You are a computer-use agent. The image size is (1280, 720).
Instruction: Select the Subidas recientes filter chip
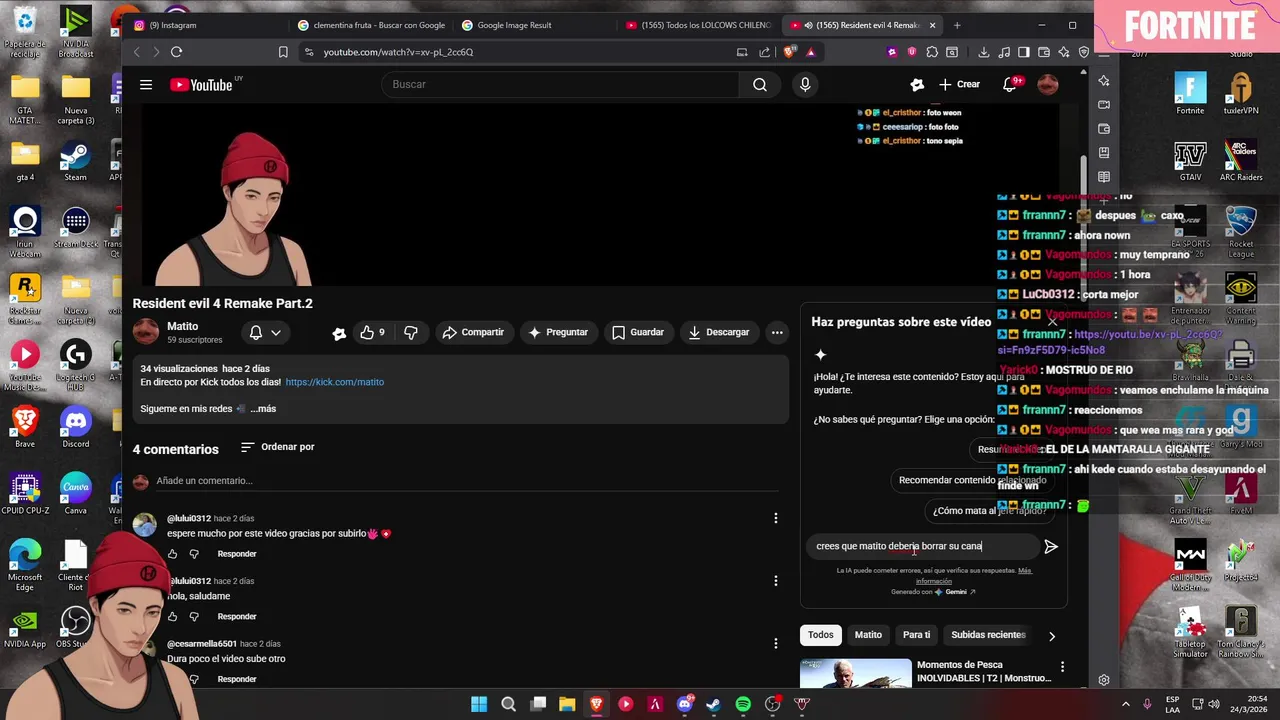pos(988,635)
